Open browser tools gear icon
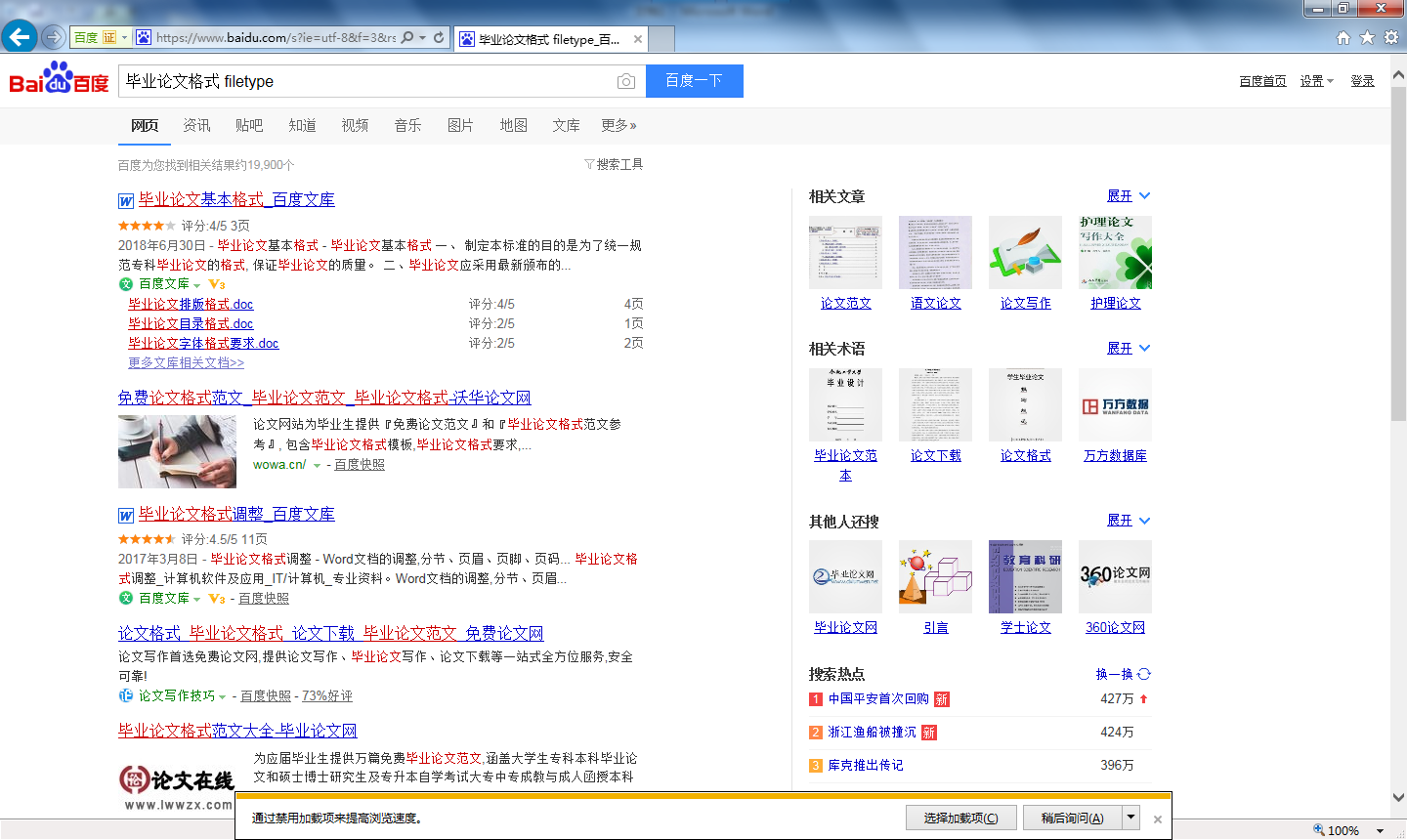Viewport: 1407px width, 840px height. [x=1391, y=38]
